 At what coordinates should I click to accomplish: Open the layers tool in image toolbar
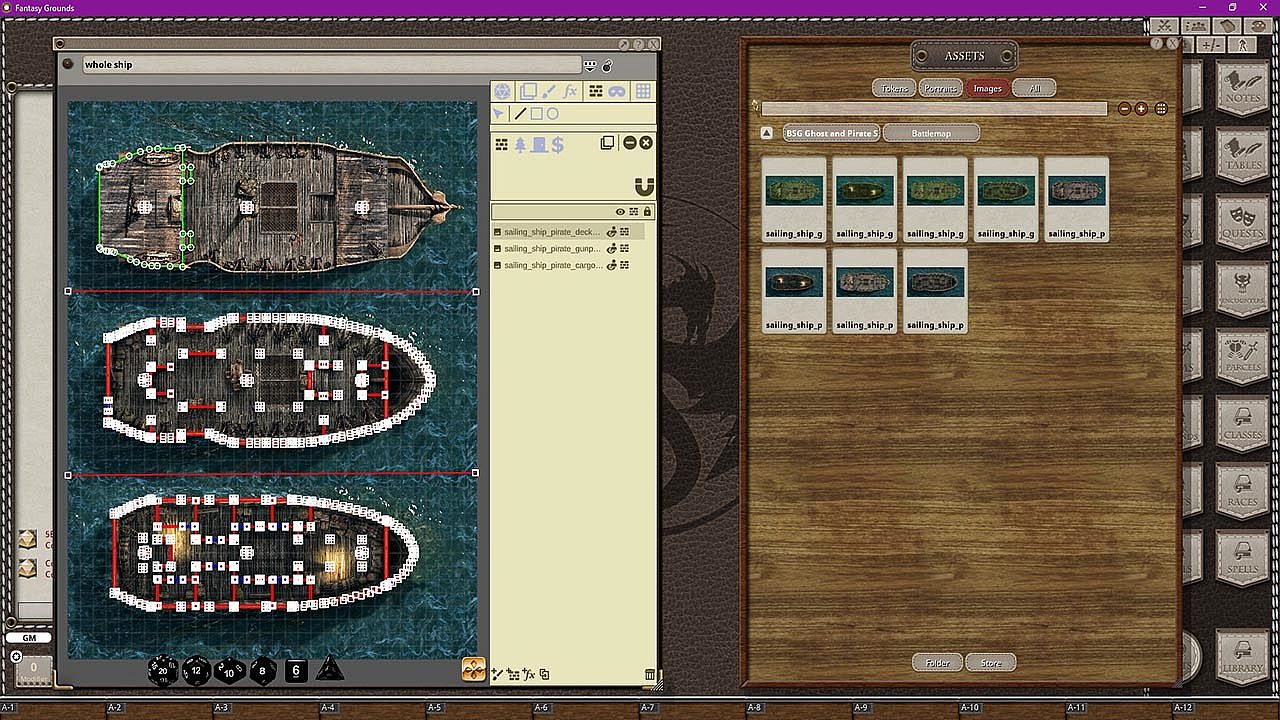[x=528, y=91]
